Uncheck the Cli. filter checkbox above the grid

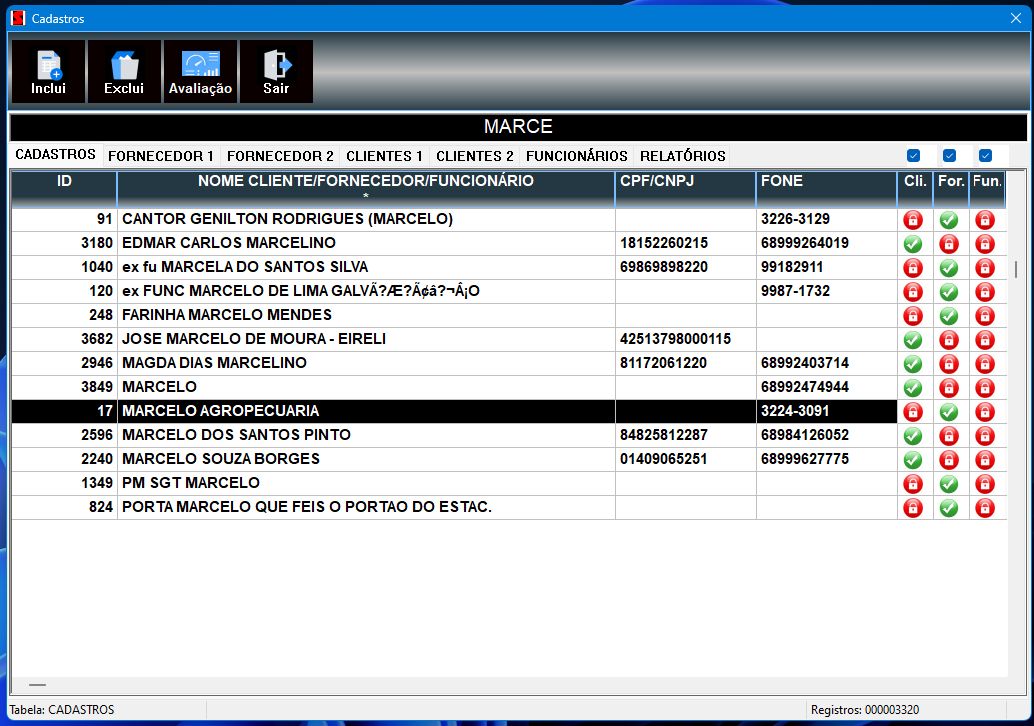pyautogui.click(x=913, y=156)
